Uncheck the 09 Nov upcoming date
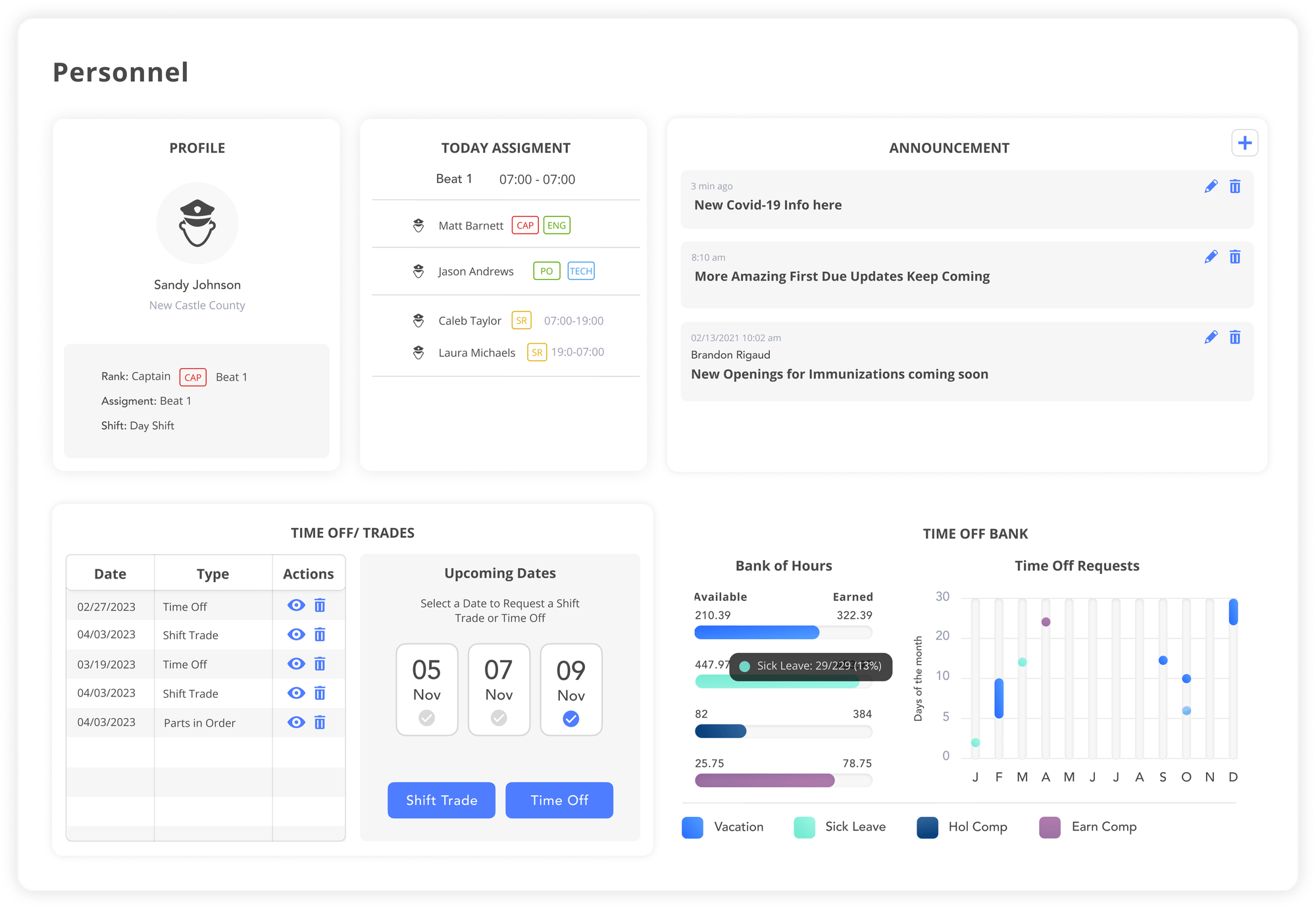This screenshot has width=1316, height=909. point(571,719)
